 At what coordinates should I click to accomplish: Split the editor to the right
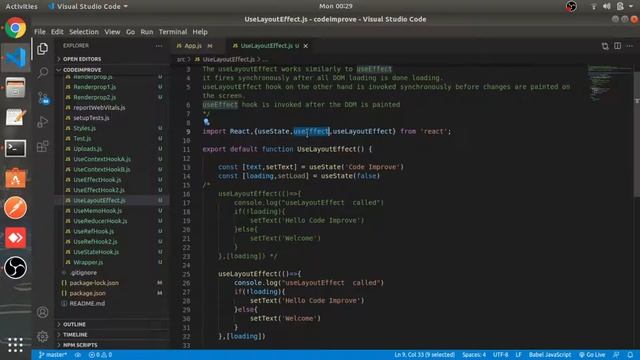[x=618, y=46]
